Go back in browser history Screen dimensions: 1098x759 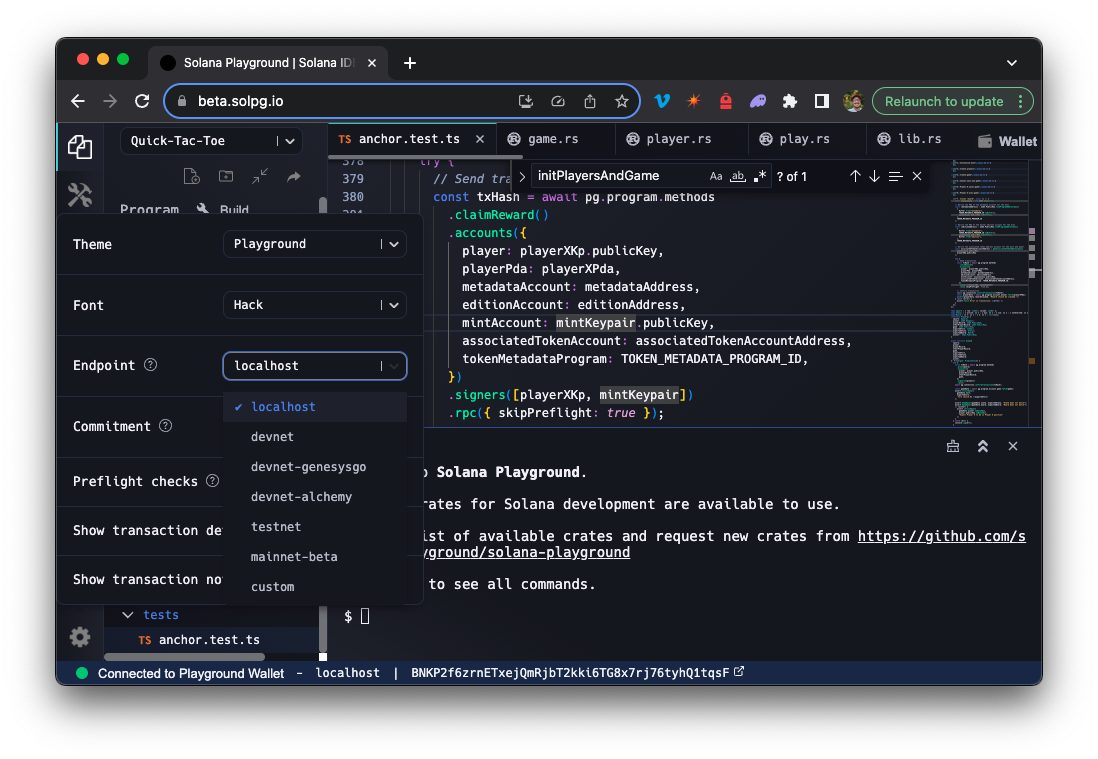[x=78, y=102]
